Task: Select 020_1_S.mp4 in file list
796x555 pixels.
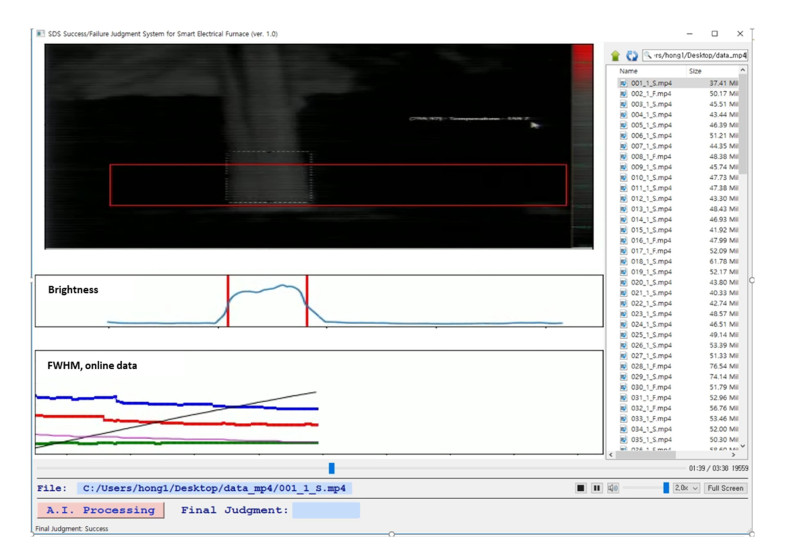Action: point(651,282)
